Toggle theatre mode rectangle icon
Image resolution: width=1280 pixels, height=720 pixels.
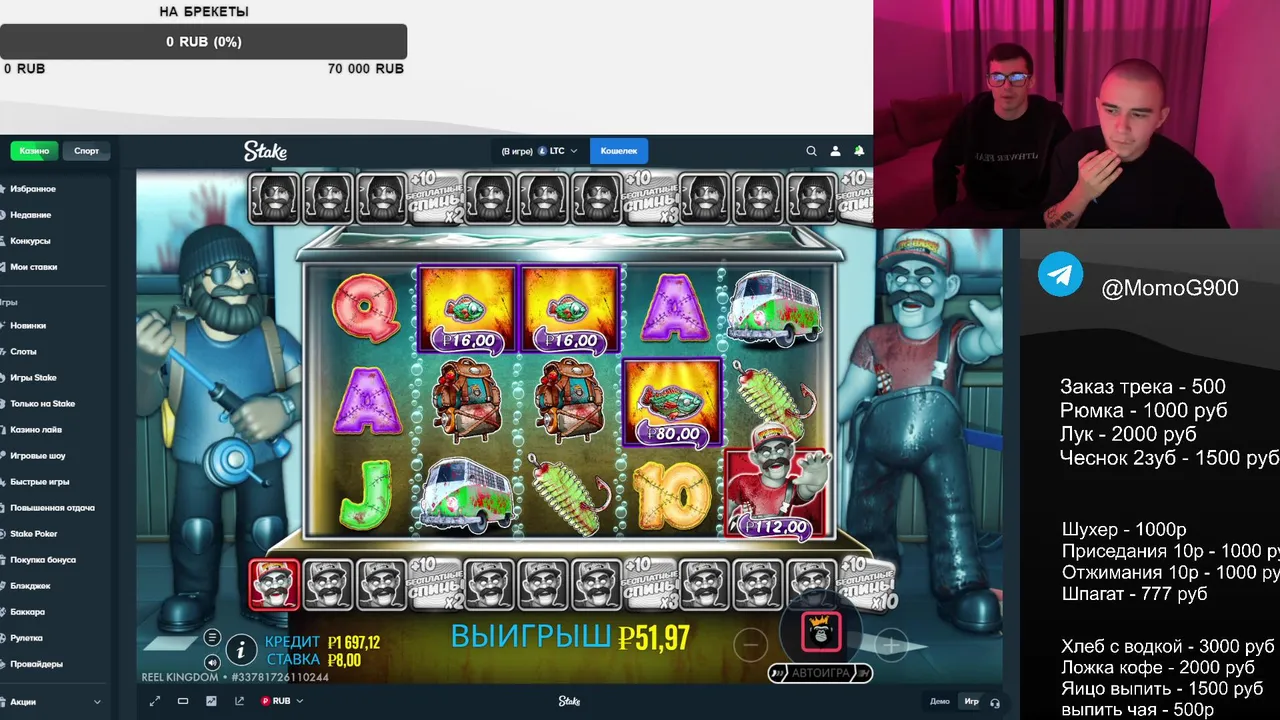[183, 701]
